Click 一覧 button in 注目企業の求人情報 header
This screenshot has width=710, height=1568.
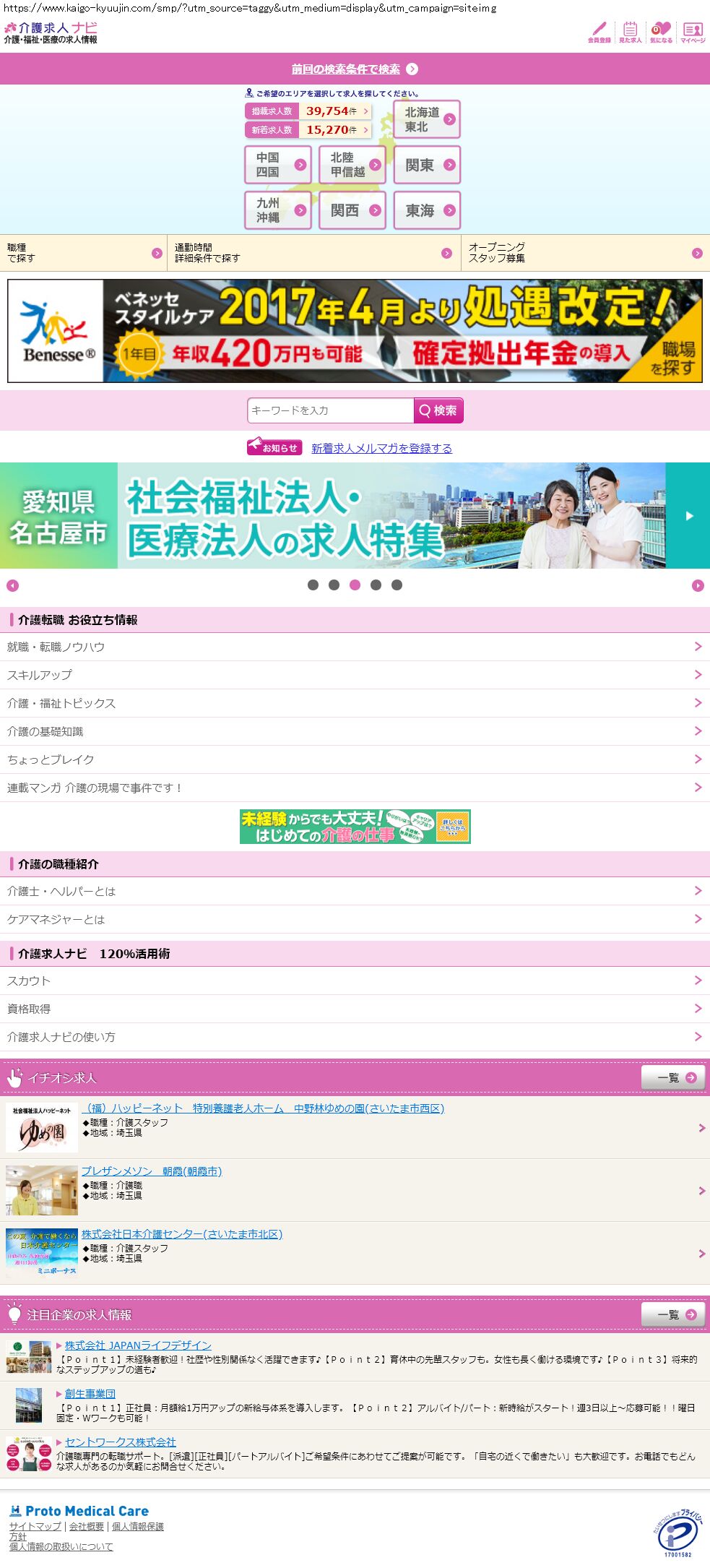click(x=673, y=1314)
